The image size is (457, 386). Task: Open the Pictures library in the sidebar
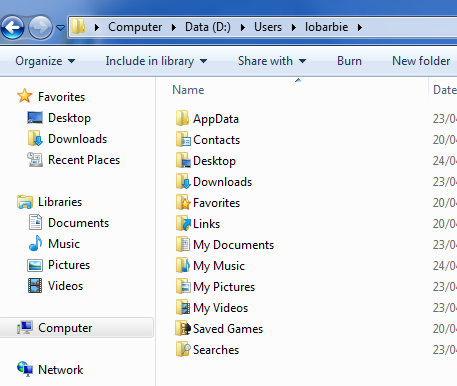coord(69,265)
